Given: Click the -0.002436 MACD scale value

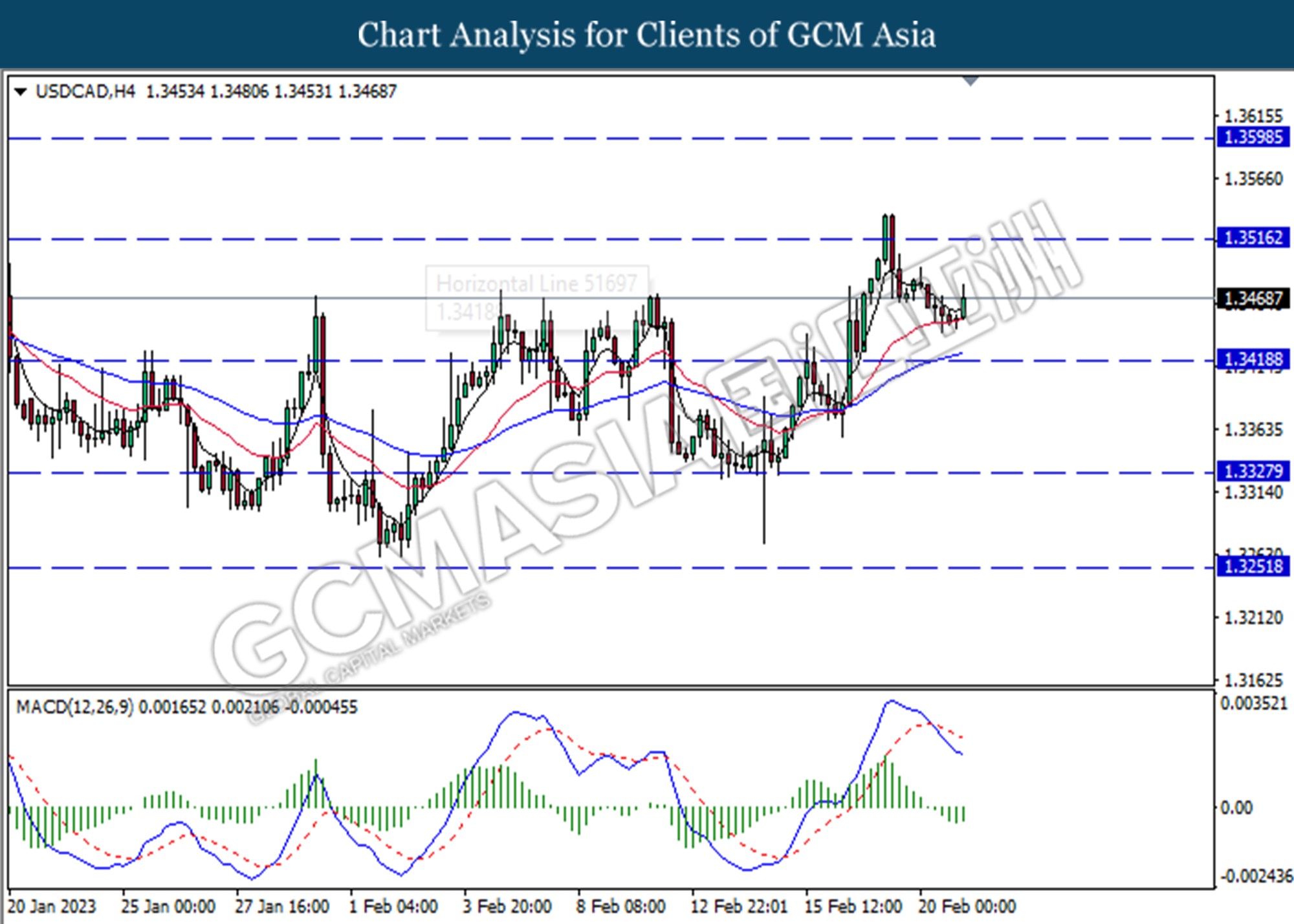Looking at the screenshot, I should (1255, 877).
